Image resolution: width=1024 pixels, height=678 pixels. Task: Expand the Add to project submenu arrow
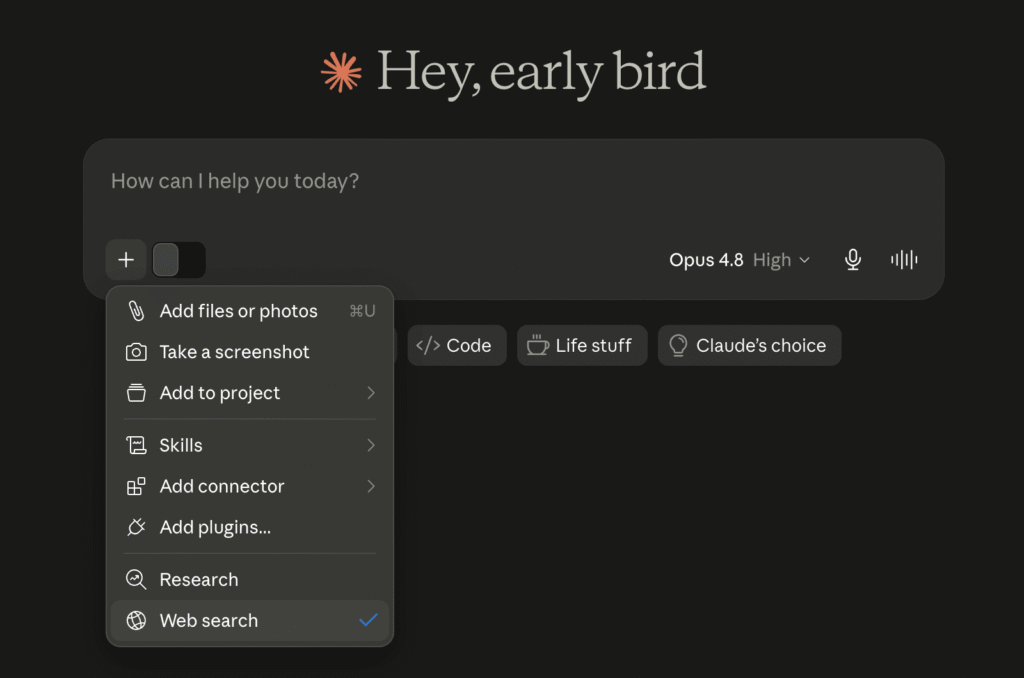point(370,393)
